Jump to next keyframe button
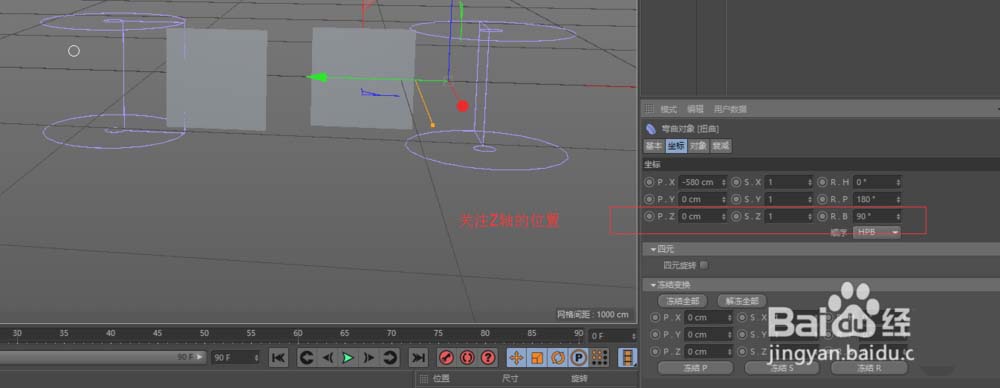1000x388 pixels. click(389, 358)
